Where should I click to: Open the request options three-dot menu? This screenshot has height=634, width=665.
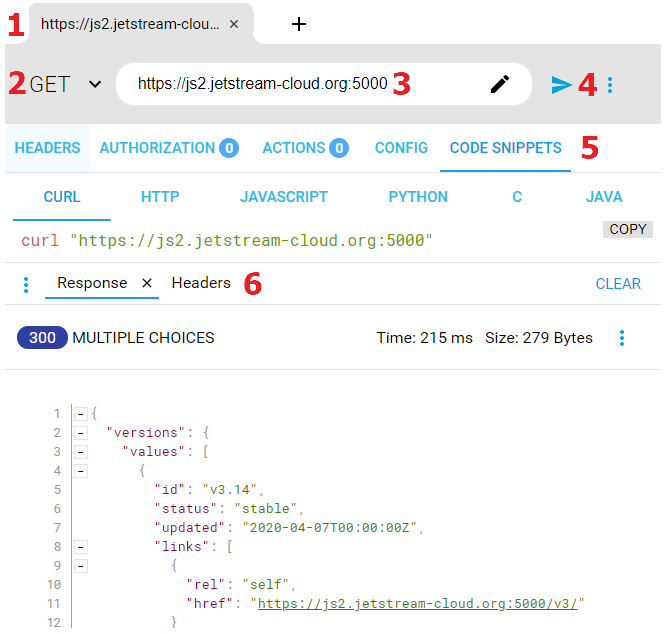tap(610, 85)
